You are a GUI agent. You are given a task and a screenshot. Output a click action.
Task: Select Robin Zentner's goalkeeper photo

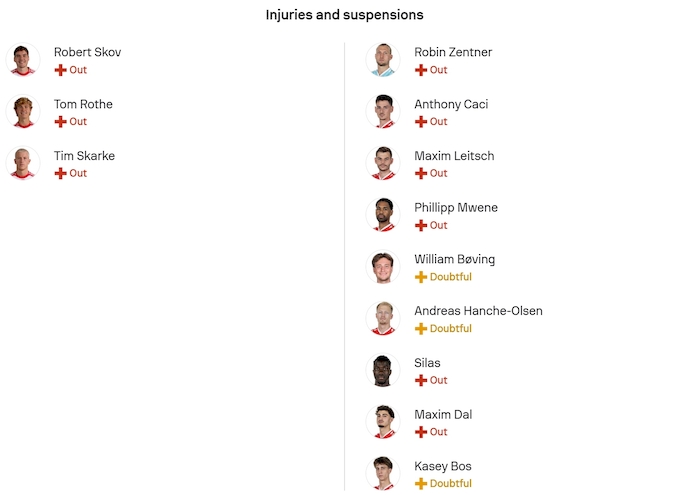(x=383, y=60)
